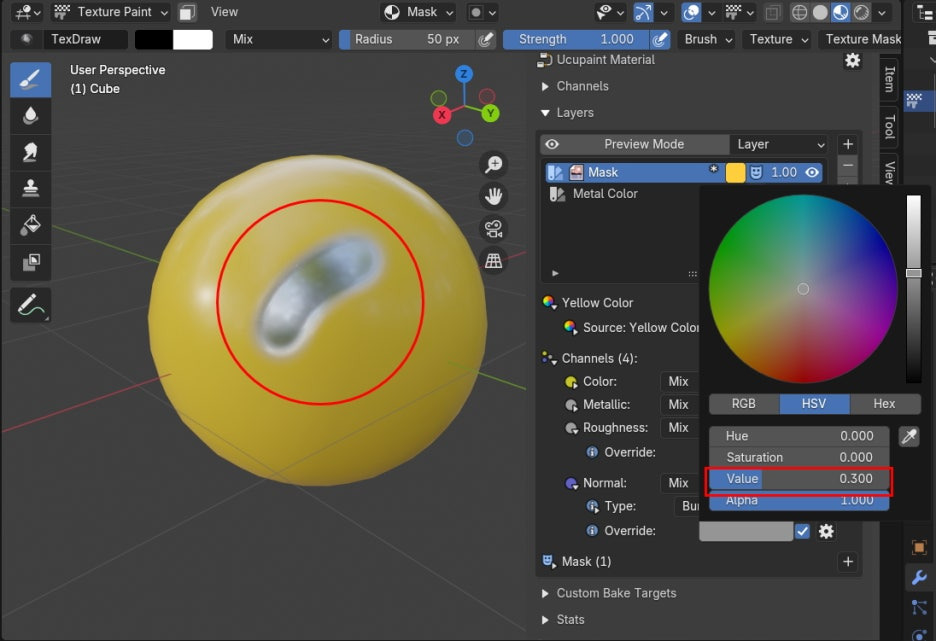
Task: Click the Z axis on navigation gizmo
Action: (x=464, y=74)
